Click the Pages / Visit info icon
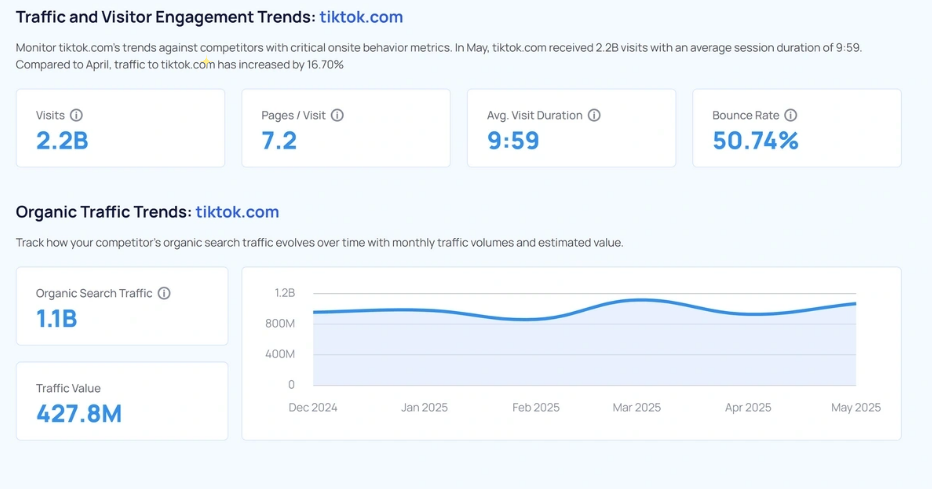This screenshot has width=932, height=489. [x=337, y=115]
